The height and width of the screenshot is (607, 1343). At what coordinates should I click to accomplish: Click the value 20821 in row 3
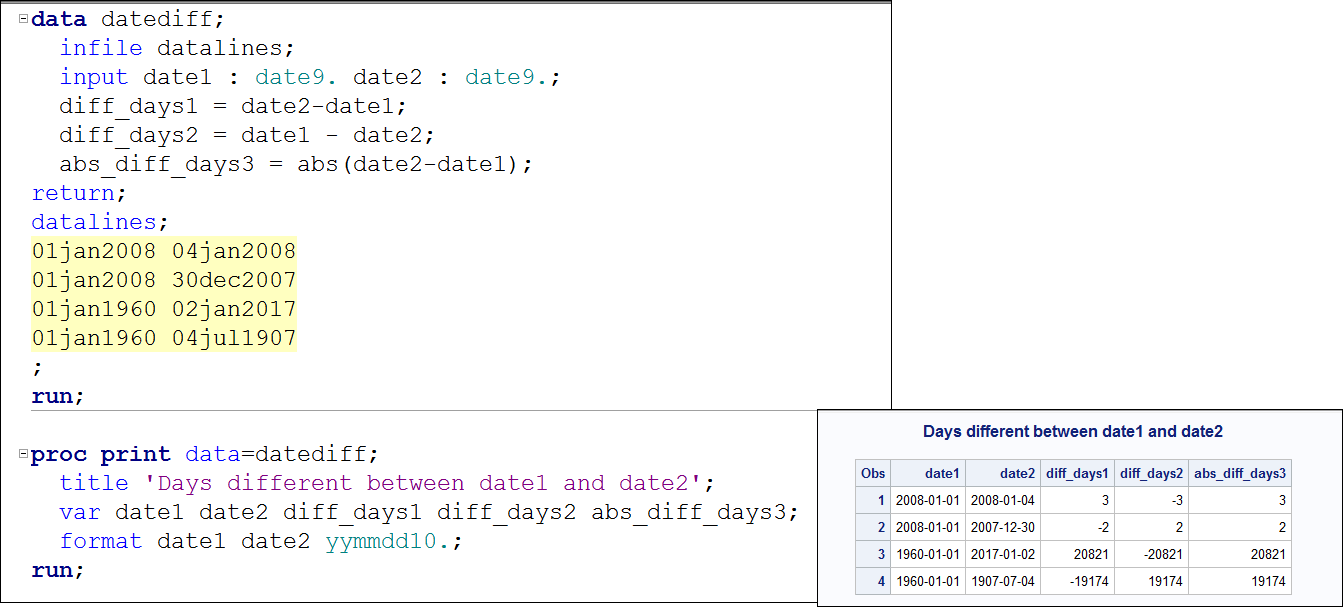pyautogui.click(x=1093, y=553)
